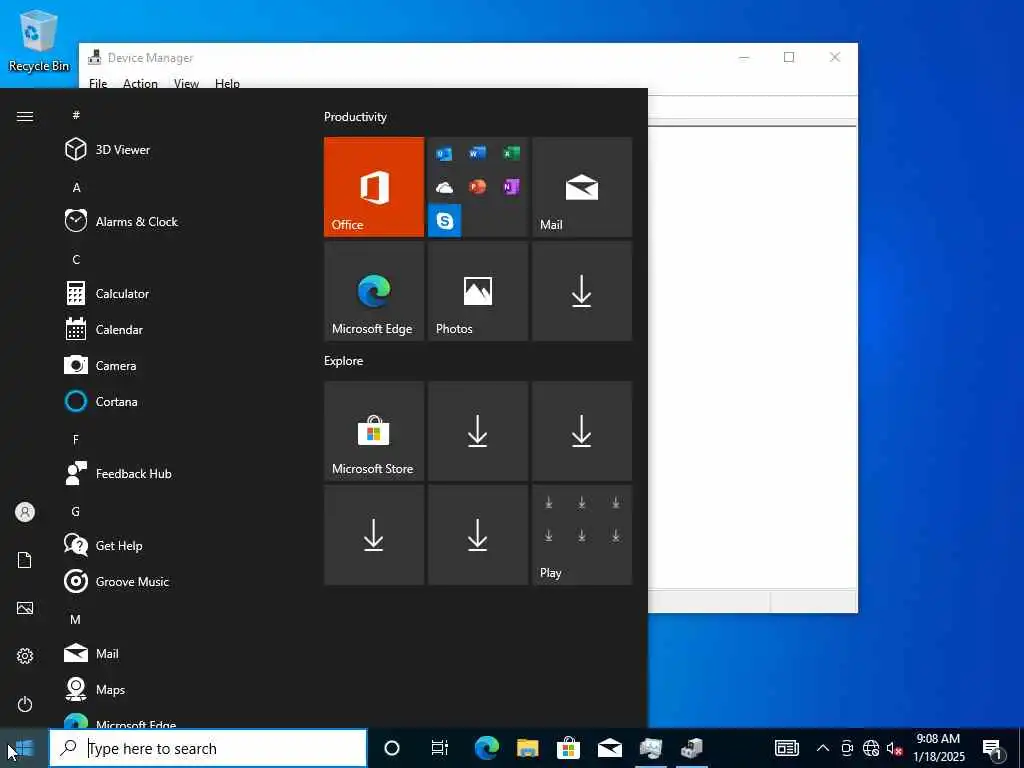Open OneDrive in the Office apps tile
The height and width of the screenshot is (768, 1024).
click(x=445, y=188)
